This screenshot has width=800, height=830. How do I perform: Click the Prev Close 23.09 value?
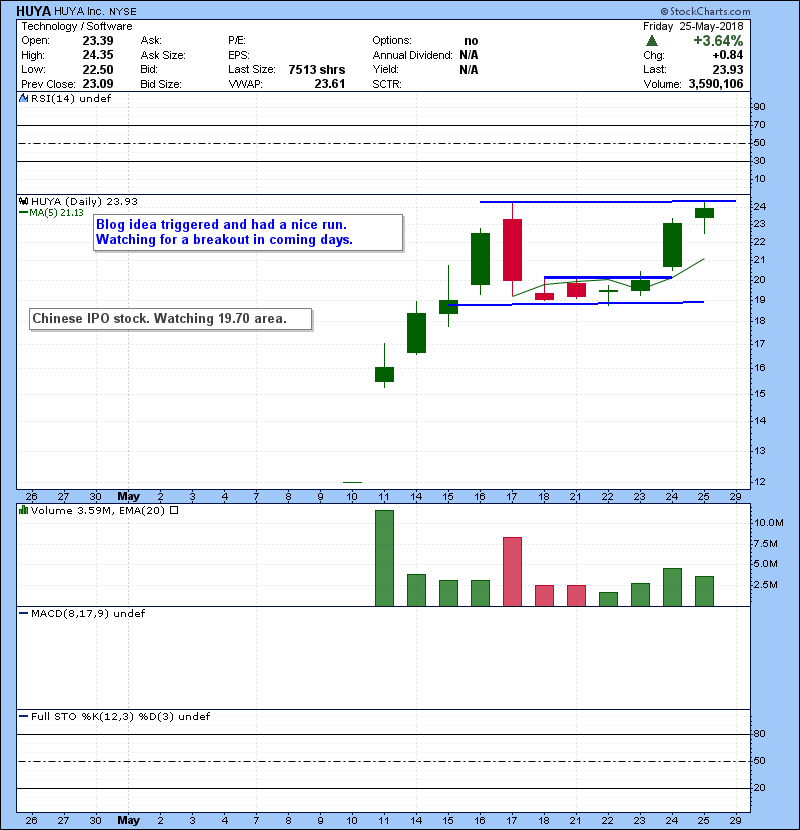[x=98, y=84]
